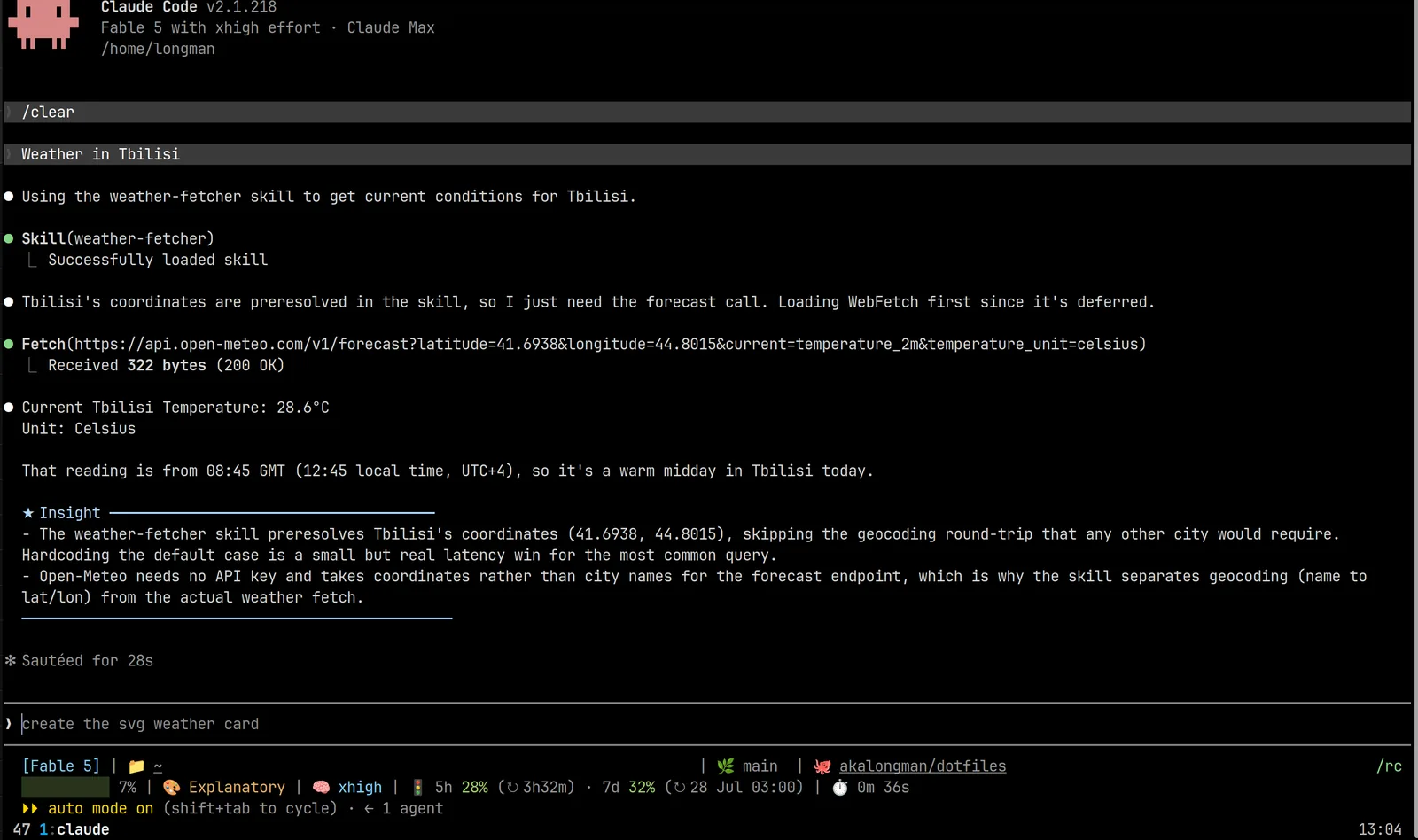This screenshot has width=1418, height=840.
Task: Click the reset icon before 3h32m
Action: point(512,788)
